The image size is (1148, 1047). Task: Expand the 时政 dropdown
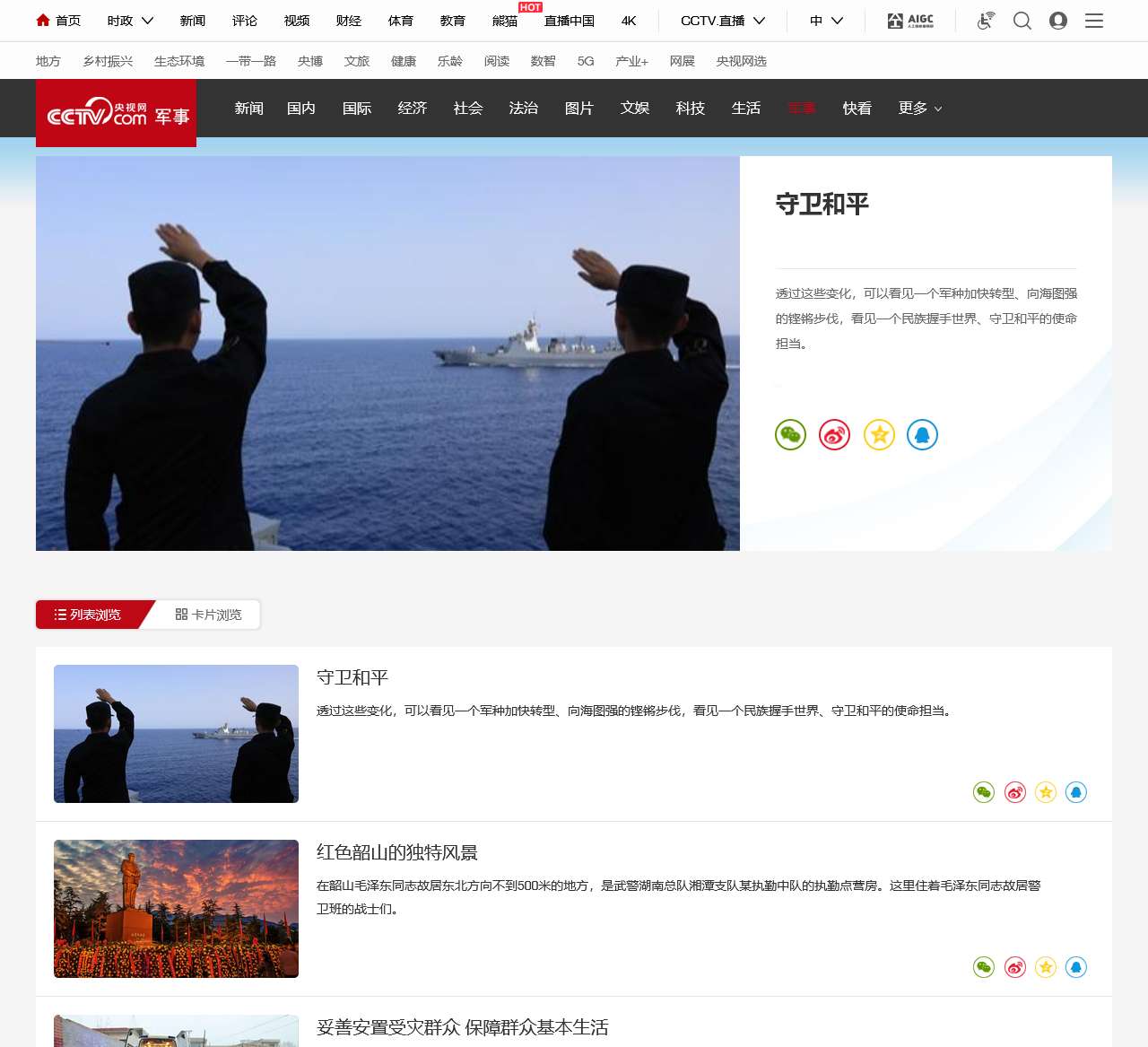tap(130, 21)
